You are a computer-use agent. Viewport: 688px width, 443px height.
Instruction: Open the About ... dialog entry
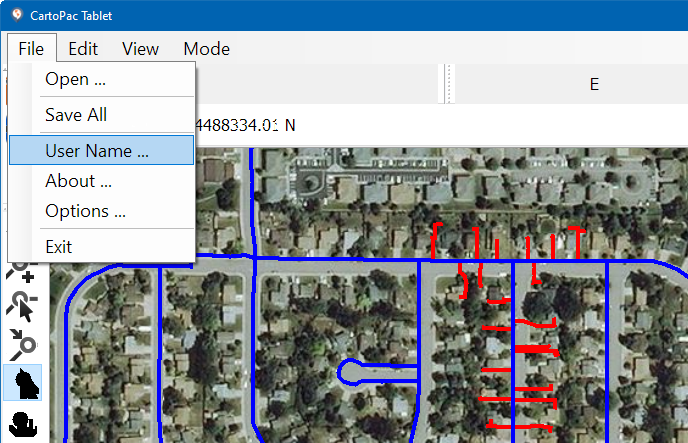pos(101,181)
